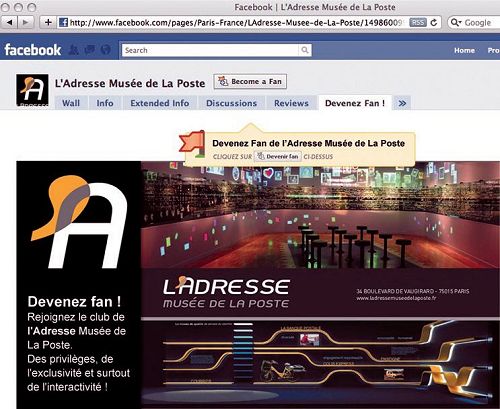Click the address bar URL field
Viewport: 500px width, 409px height.
click(233, 22)
